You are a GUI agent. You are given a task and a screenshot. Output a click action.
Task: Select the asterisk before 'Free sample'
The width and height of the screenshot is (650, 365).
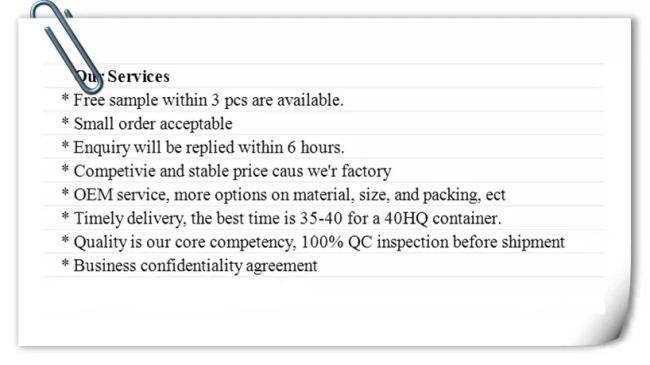click(x=65, y=99)
